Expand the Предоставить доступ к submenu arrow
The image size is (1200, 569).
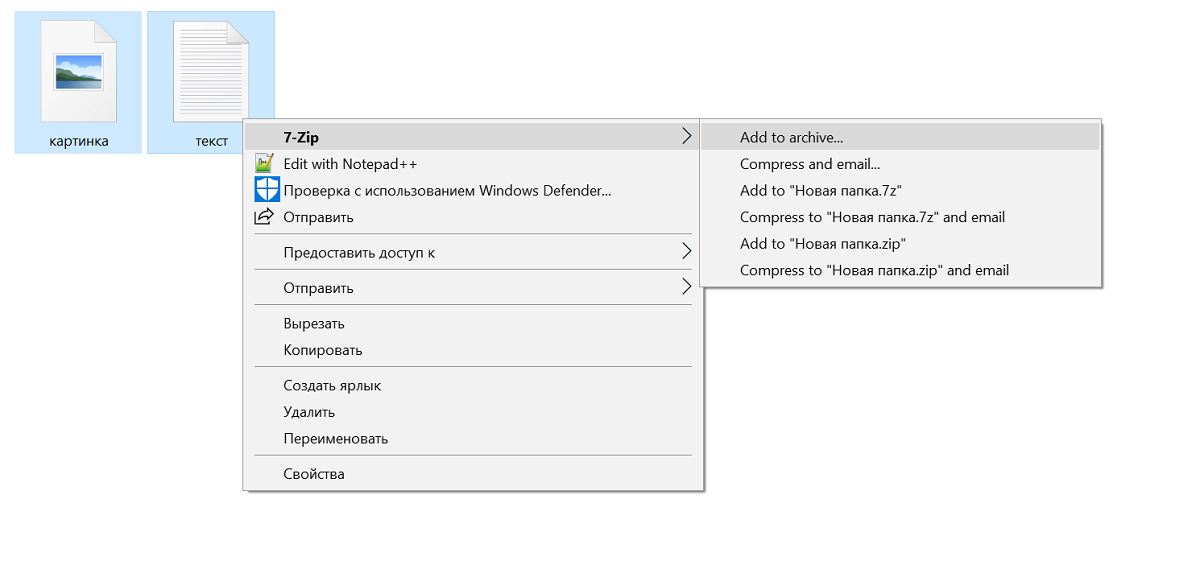pyautogui.click(x=686, y=252)
